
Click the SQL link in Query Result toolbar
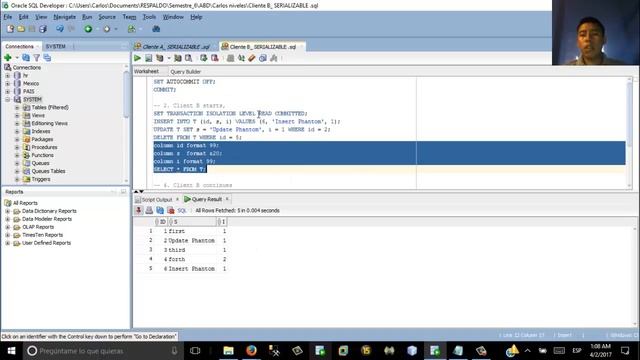(182, 211)
